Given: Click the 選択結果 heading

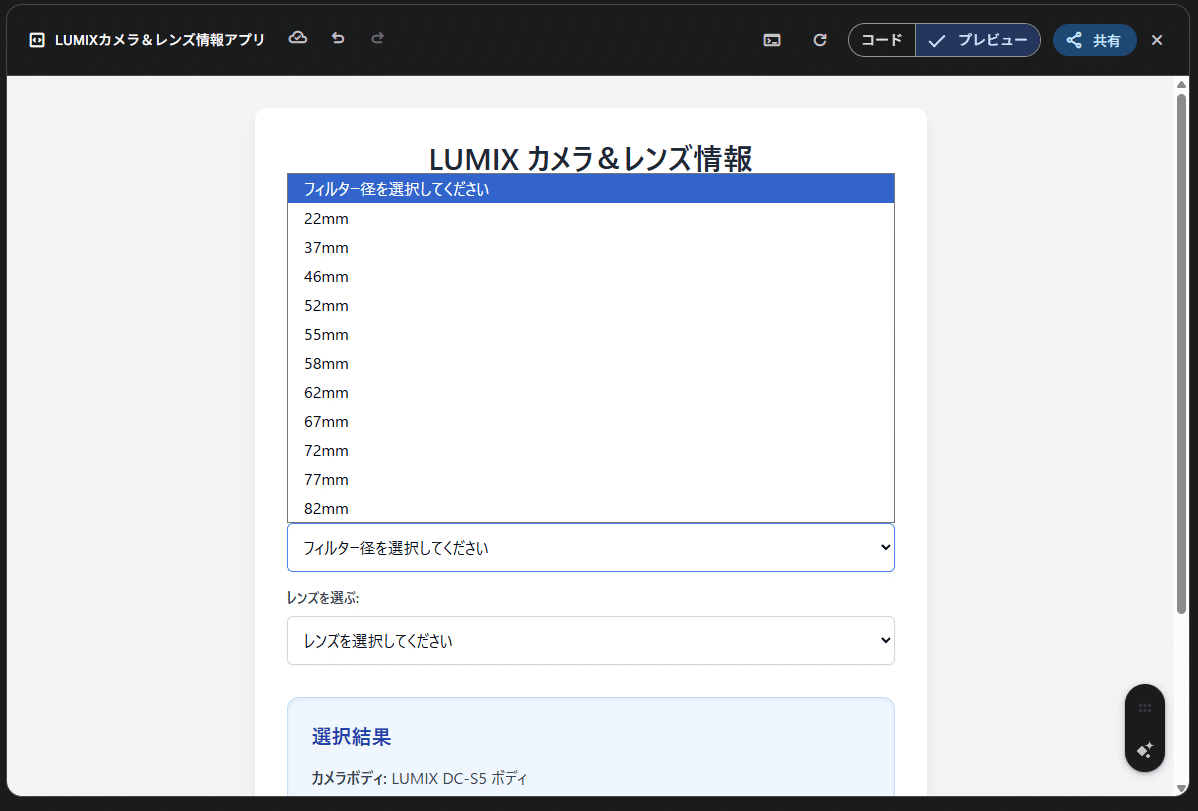Looking at the screenshot, I should coord(351,737).
